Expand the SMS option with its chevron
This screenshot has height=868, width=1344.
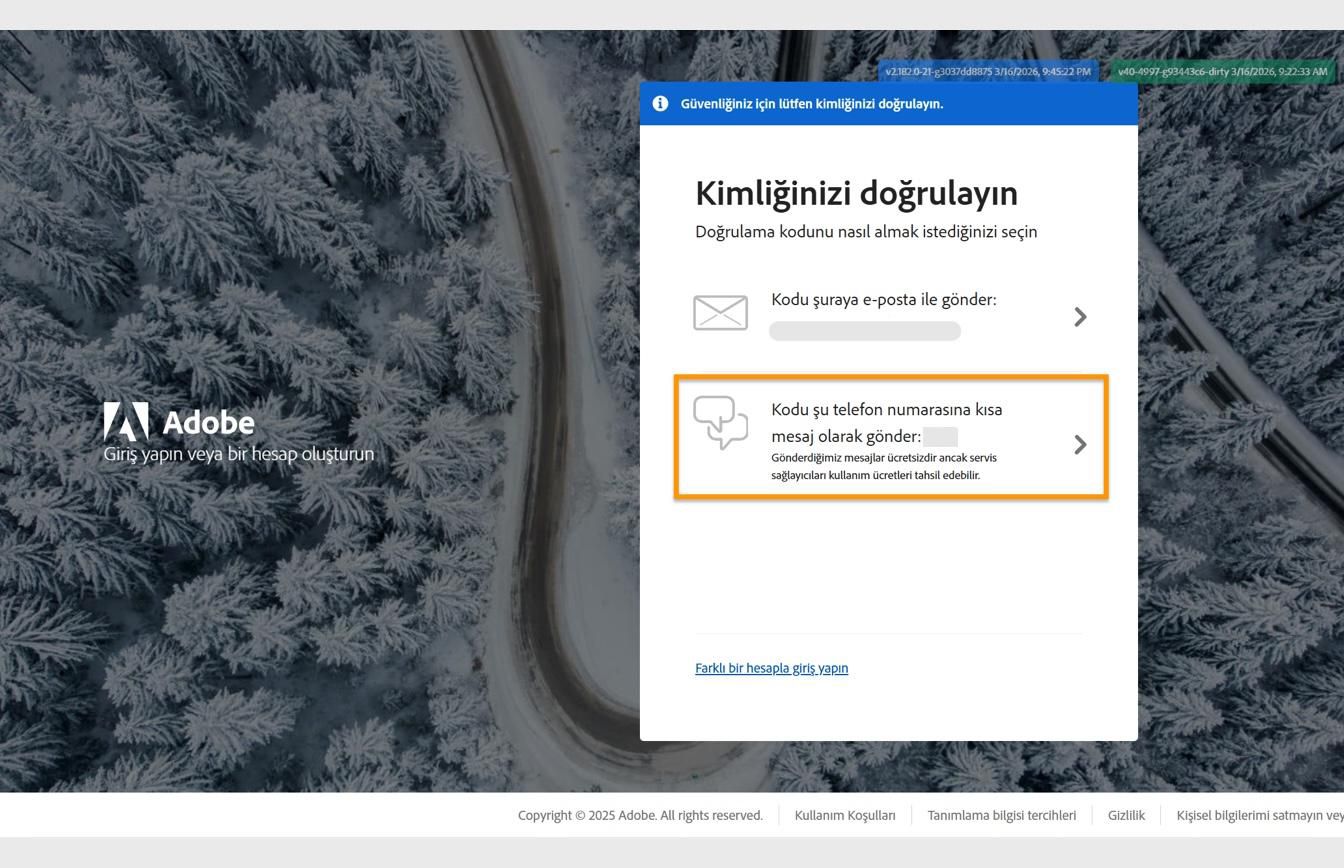point(1080,445)
